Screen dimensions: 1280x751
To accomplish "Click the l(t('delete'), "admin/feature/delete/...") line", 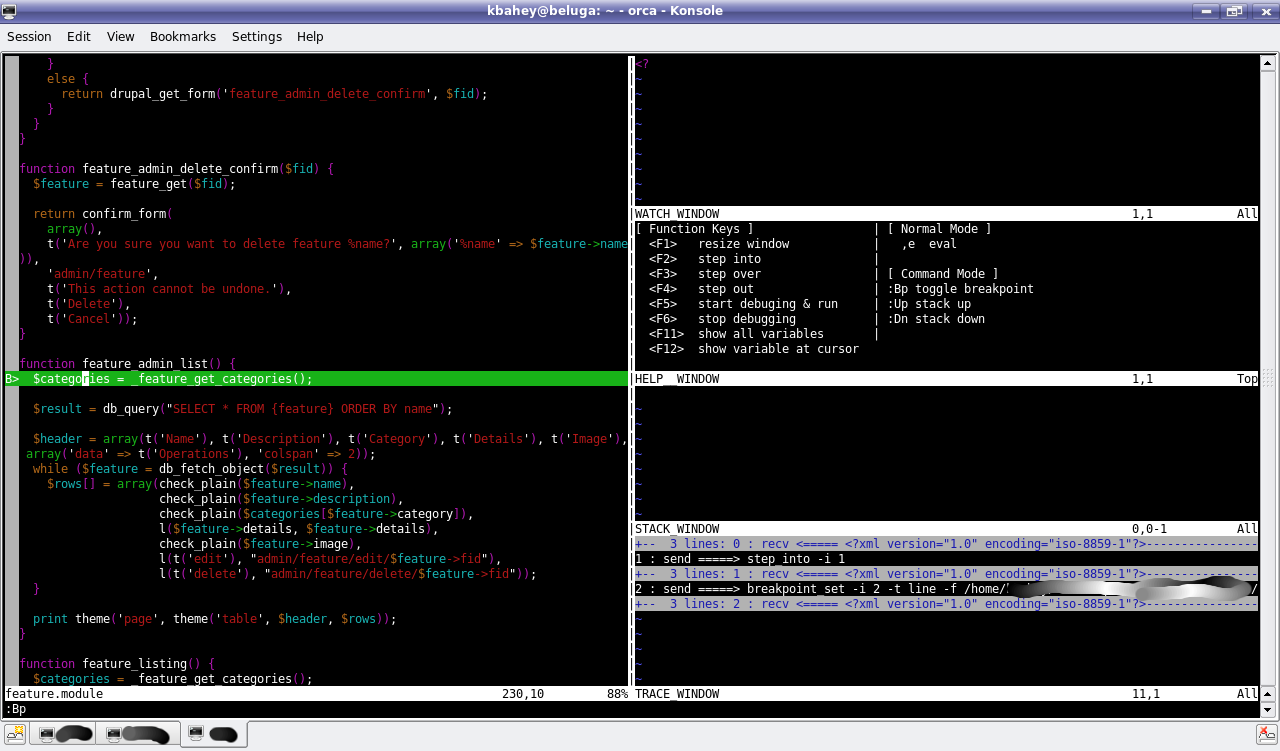I will [x=348, y=574].
